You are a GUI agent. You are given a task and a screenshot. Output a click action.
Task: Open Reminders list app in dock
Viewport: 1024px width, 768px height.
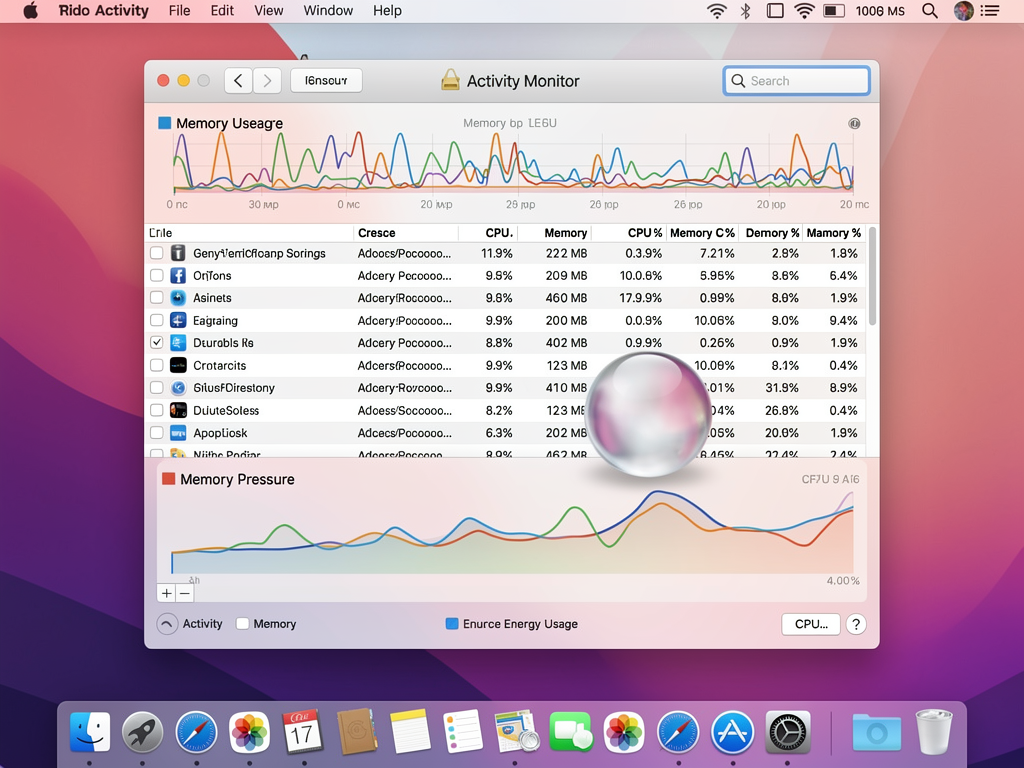click(x=462, y=731)
